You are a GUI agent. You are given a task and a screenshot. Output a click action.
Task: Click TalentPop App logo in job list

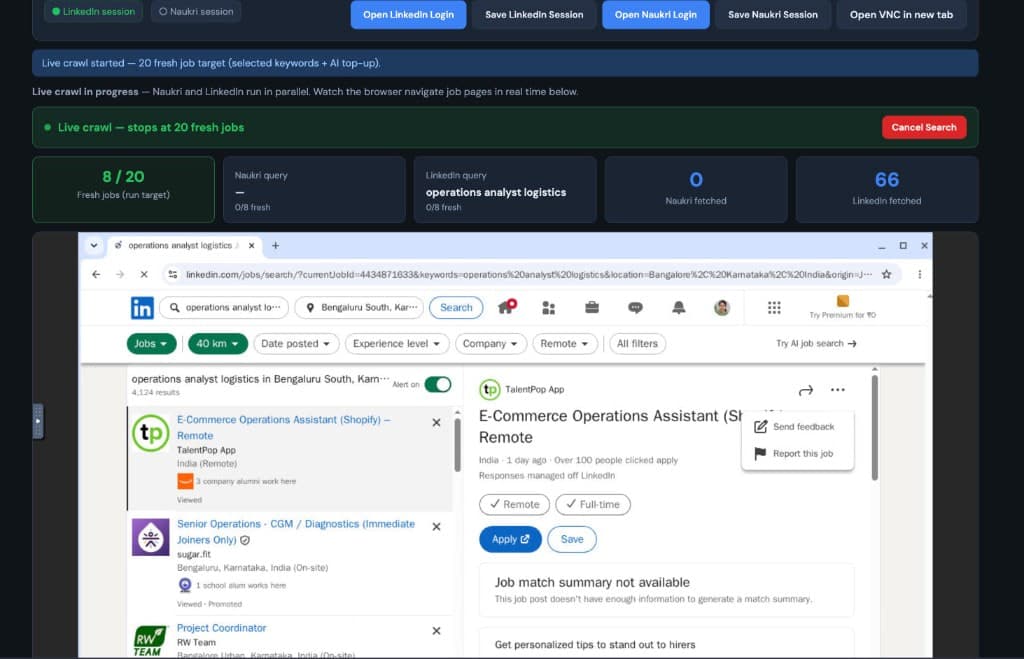tap(151, 433)
